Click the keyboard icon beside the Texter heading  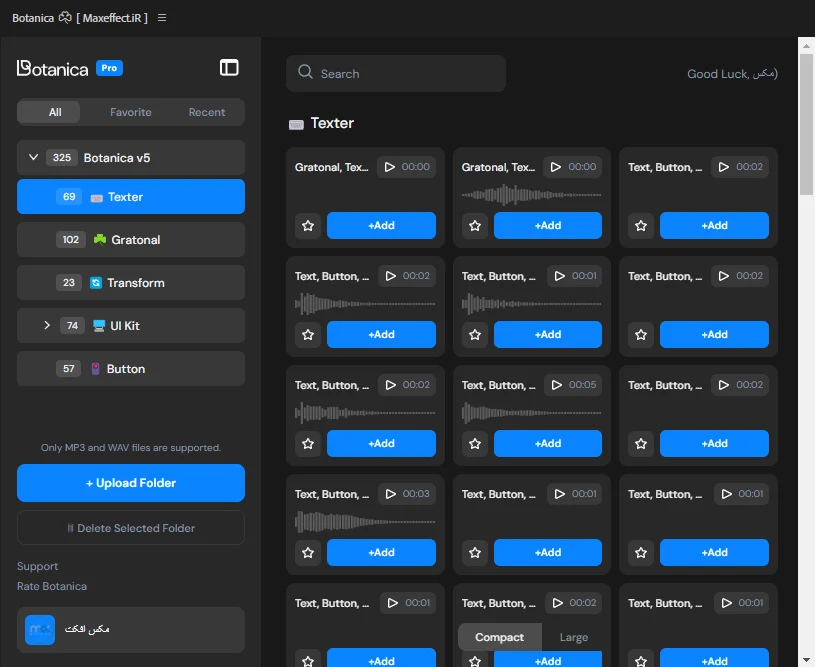(296, 124)
